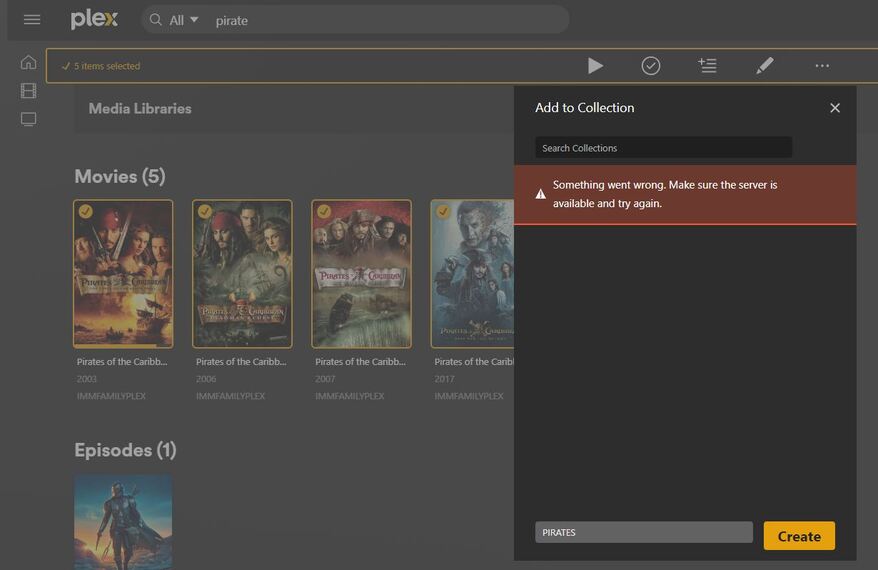Screen dimensions: 878x570
Task: Click the title under the 2006 poster
Action: click(x=241, y=362)
